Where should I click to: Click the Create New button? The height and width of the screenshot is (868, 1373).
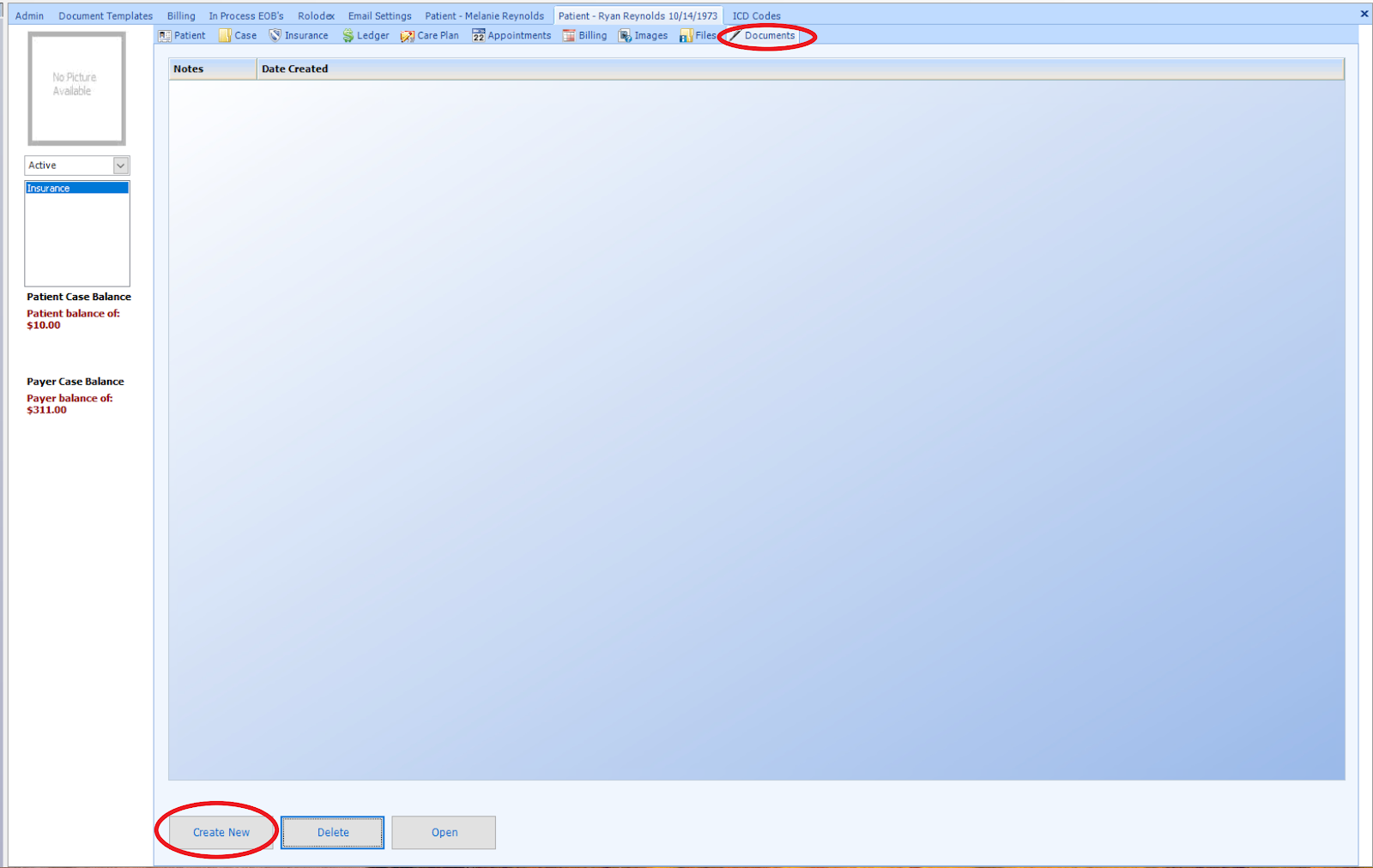click(x=220, y=832)
